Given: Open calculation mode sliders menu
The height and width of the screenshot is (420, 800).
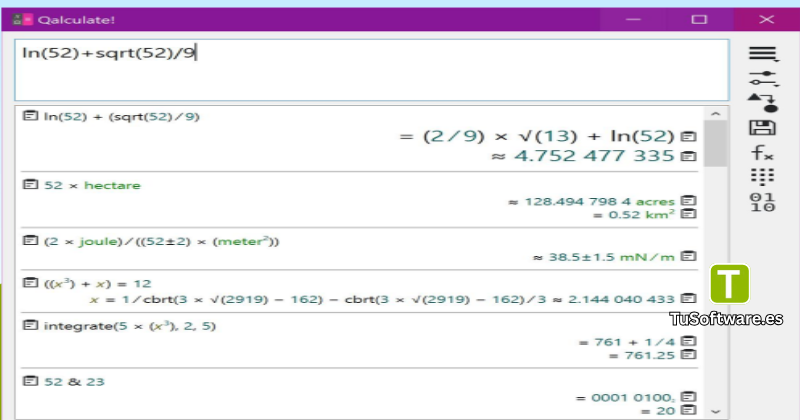Looking at the screenshot, I should [763, 79].
